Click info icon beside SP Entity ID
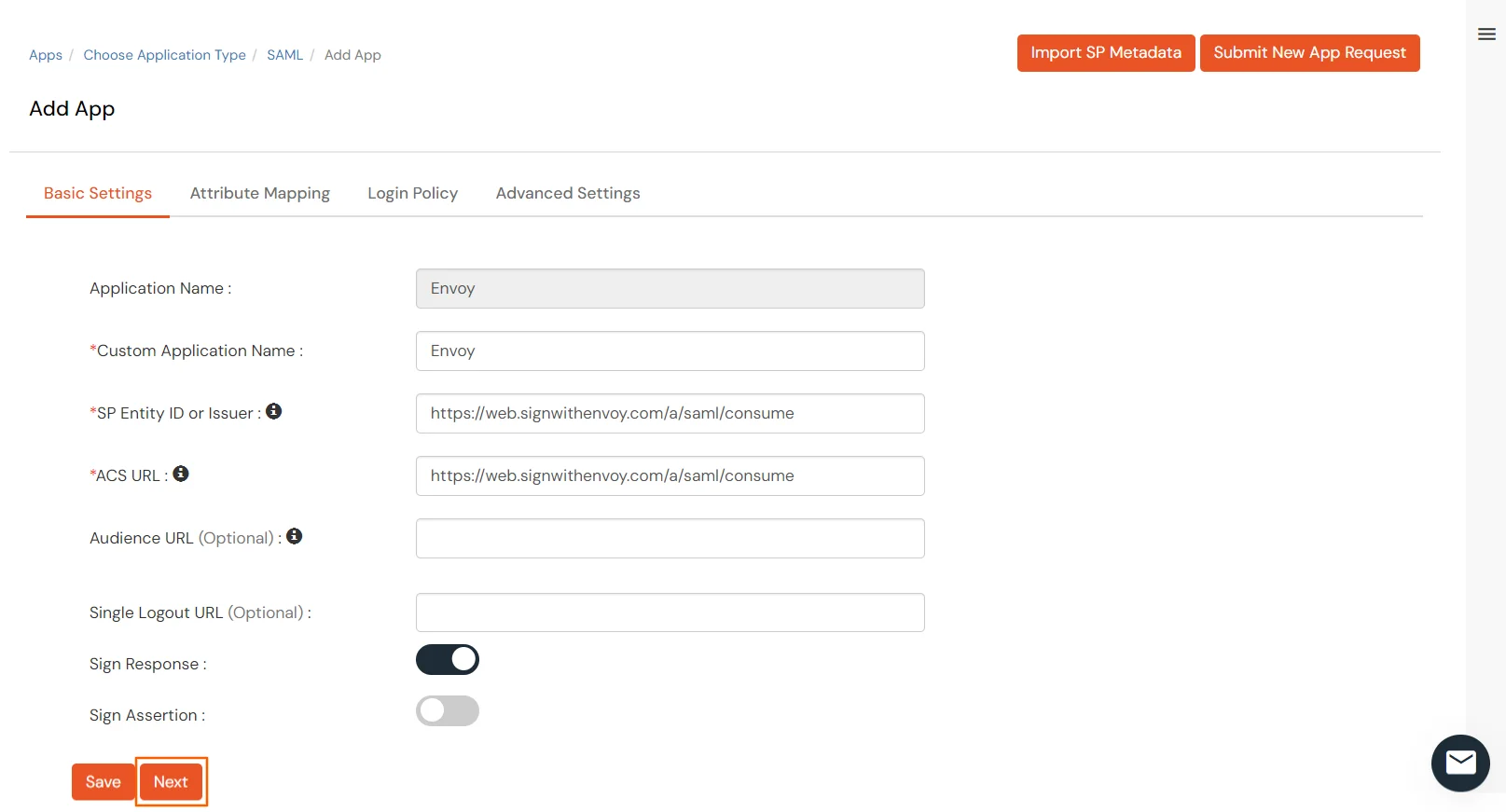Screen dimensions: 1506x812 [273, 411]
